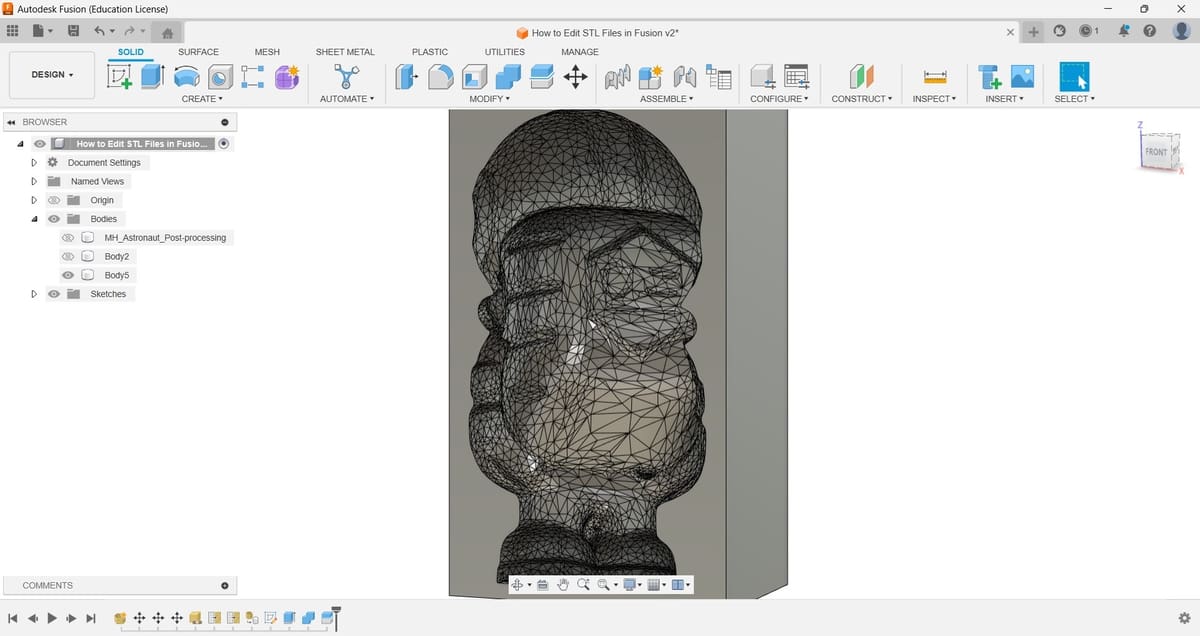The height and width of the screenshot is (636, 1200).
Task: Open the CONSTRUCT menu label
Action: [862, 99]
